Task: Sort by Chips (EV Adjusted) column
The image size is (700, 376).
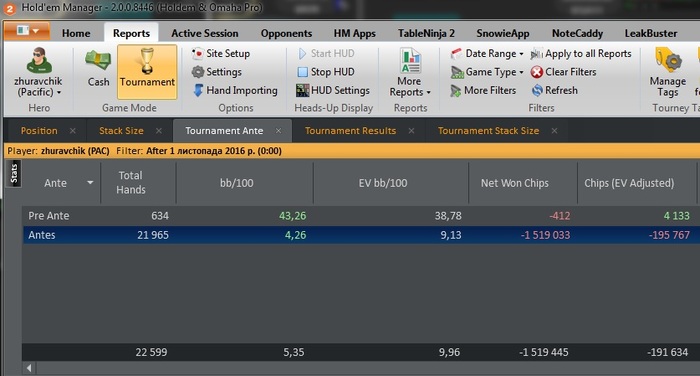Action: tap(636, 183)
